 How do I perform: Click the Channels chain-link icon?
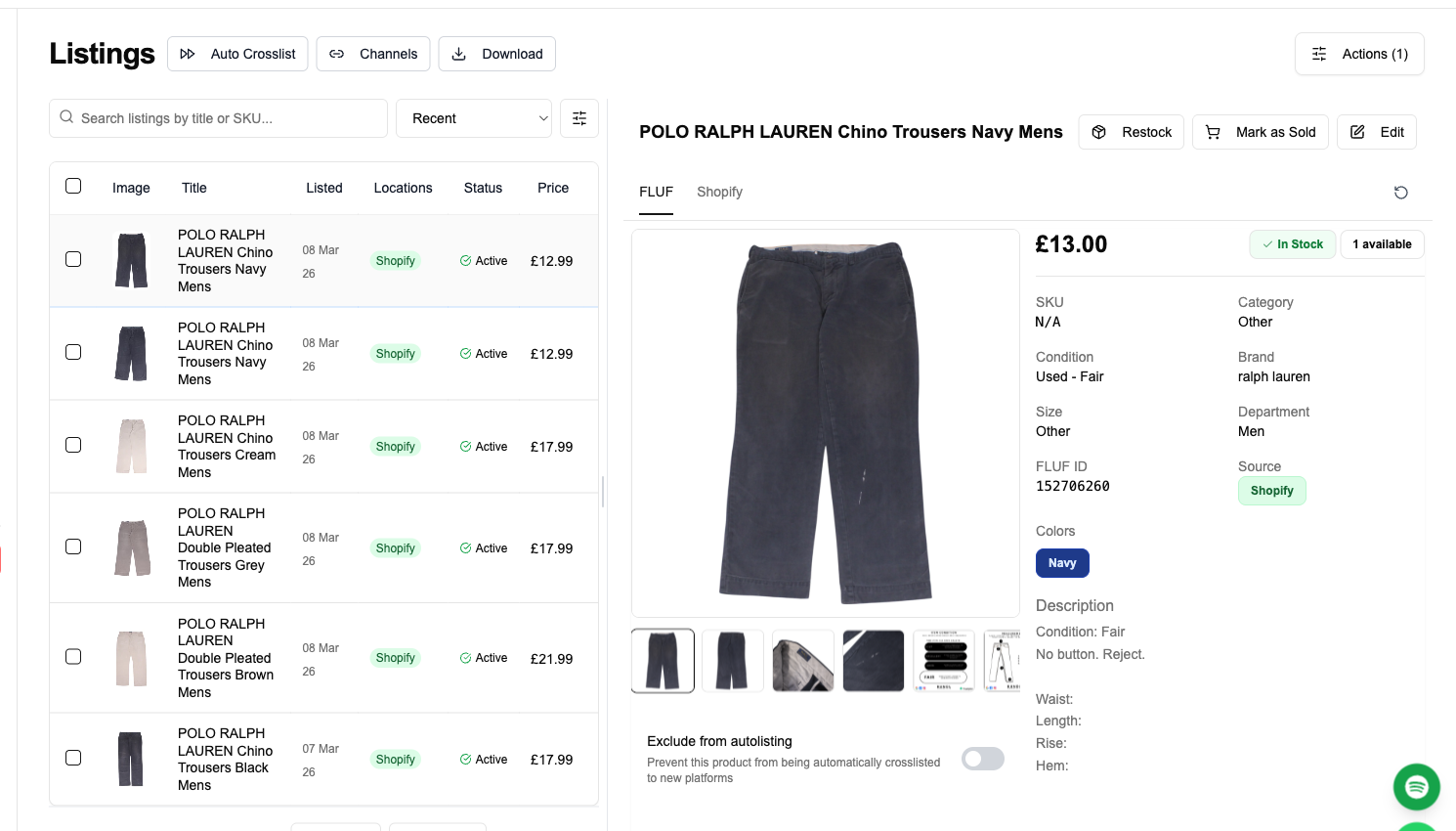coord(337,54)
